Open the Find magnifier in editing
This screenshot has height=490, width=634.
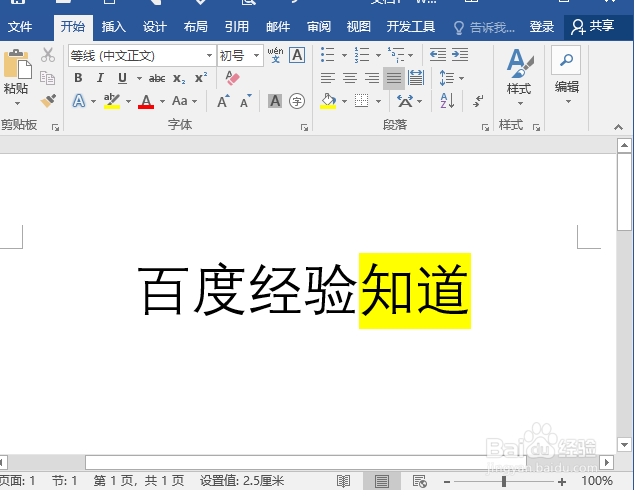click(566, 60)
